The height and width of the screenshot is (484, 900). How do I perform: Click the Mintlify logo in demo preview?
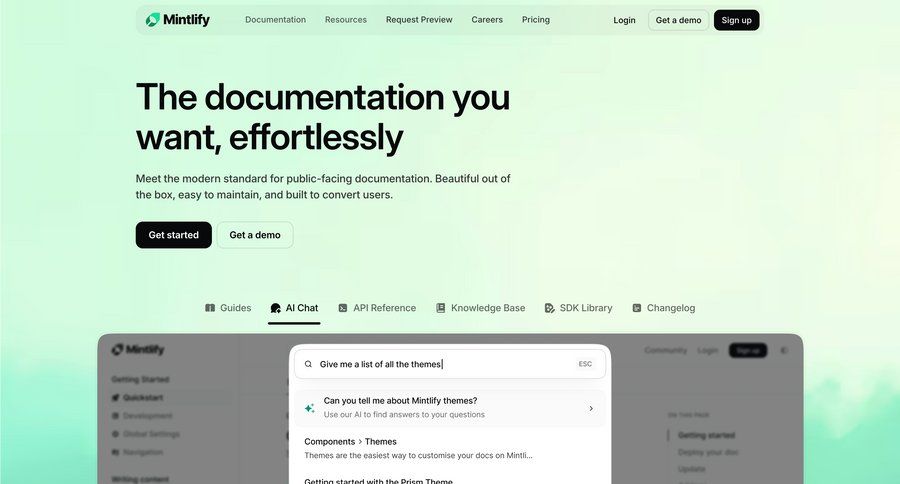[x=138, y=349]
